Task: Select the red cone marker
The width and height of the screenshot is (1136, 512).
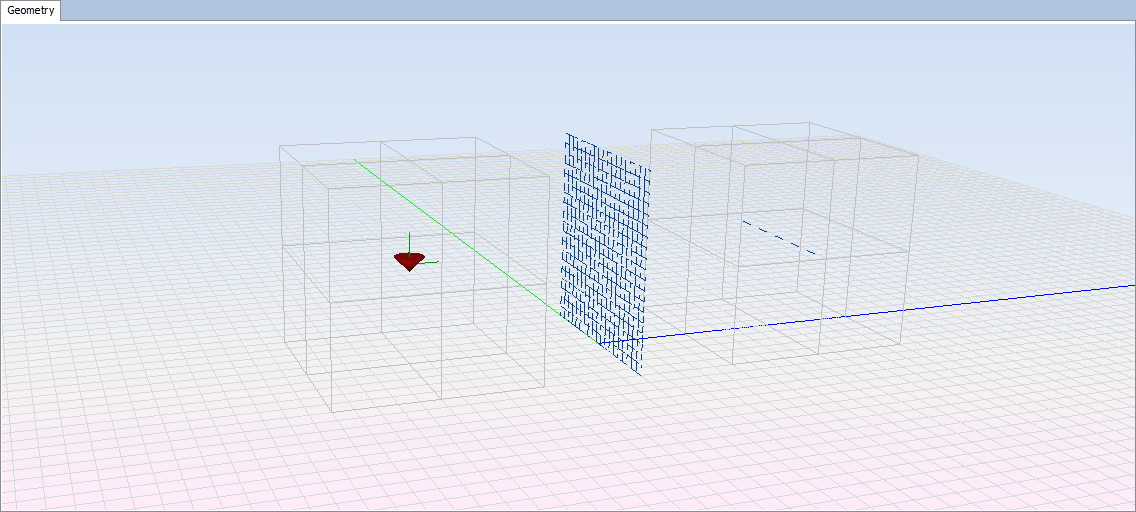Action: [x=408, y=261]
